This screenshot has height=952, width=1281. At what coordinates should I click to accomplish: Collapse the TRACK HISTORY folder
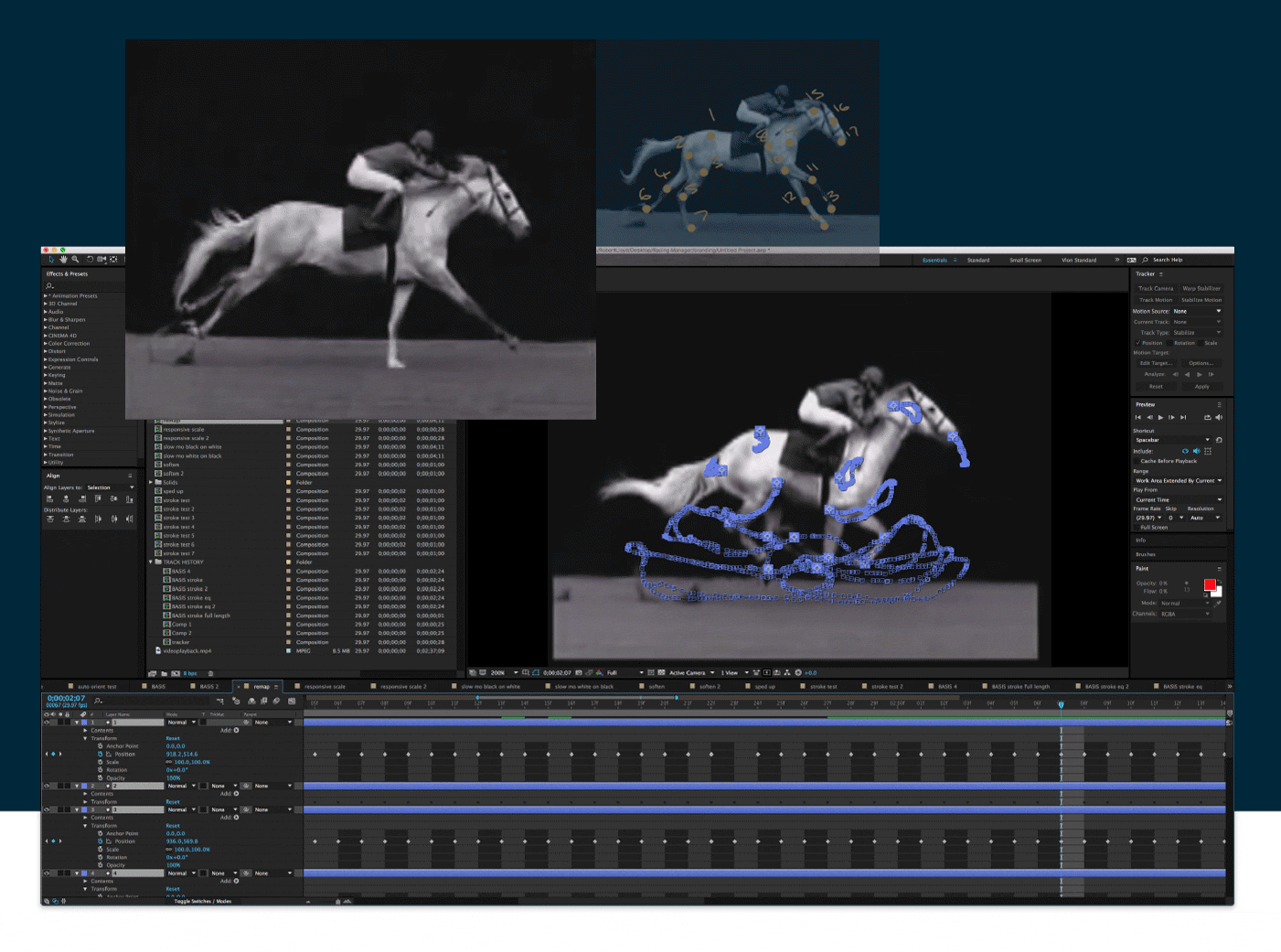coord(152,562)
